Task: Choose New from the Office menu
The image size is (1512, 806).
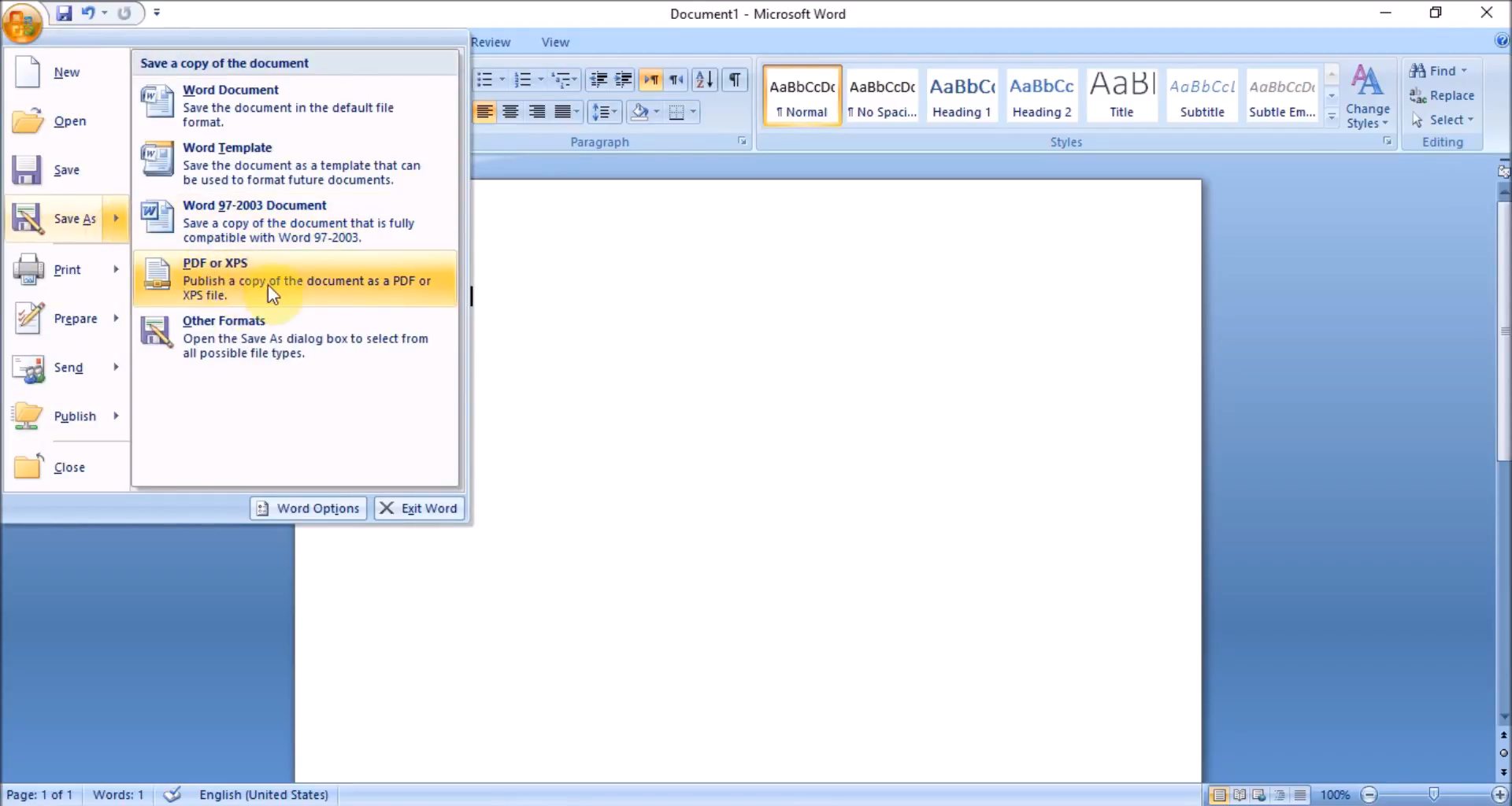Action: 66,72
